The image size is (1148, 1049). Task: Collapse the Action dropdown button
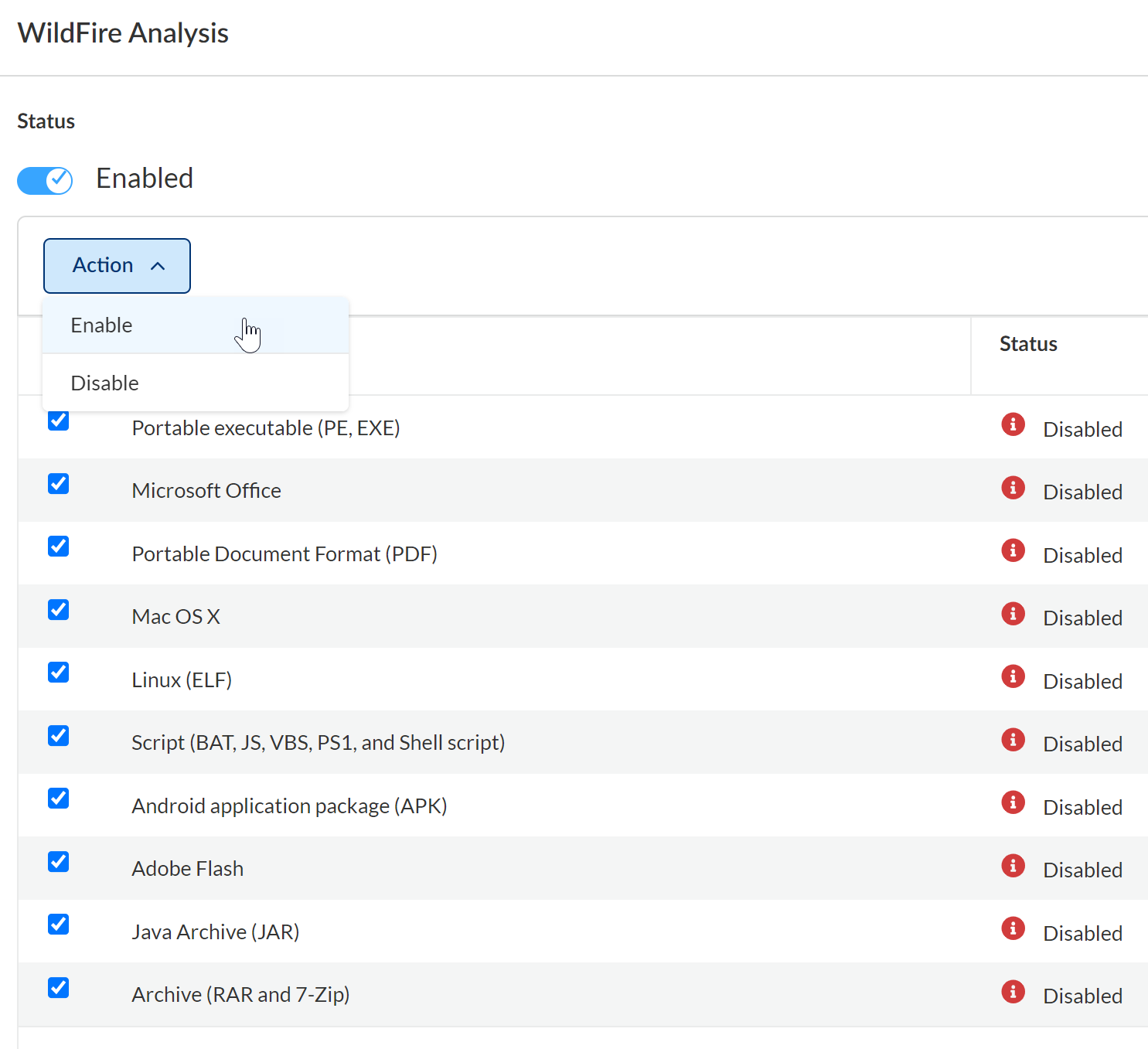pos(117,266)
